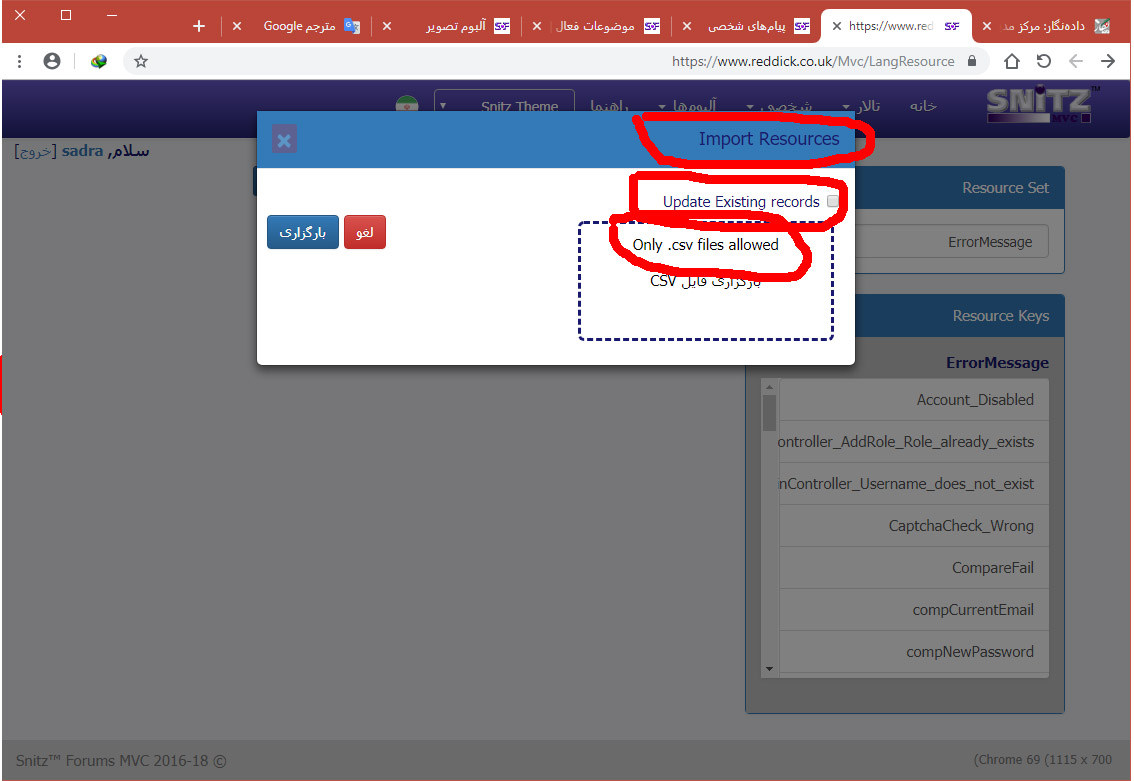Viewport: 1134px width, 781px height.
Task: Enable the Update Existing records checkbox
Action: pos(833,201)
